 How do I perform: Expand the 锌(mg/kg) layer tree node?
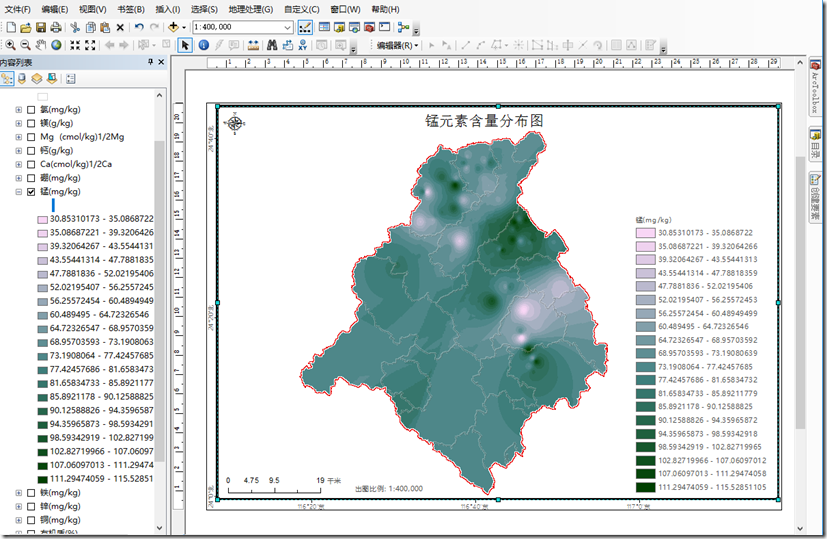(18, 507)
